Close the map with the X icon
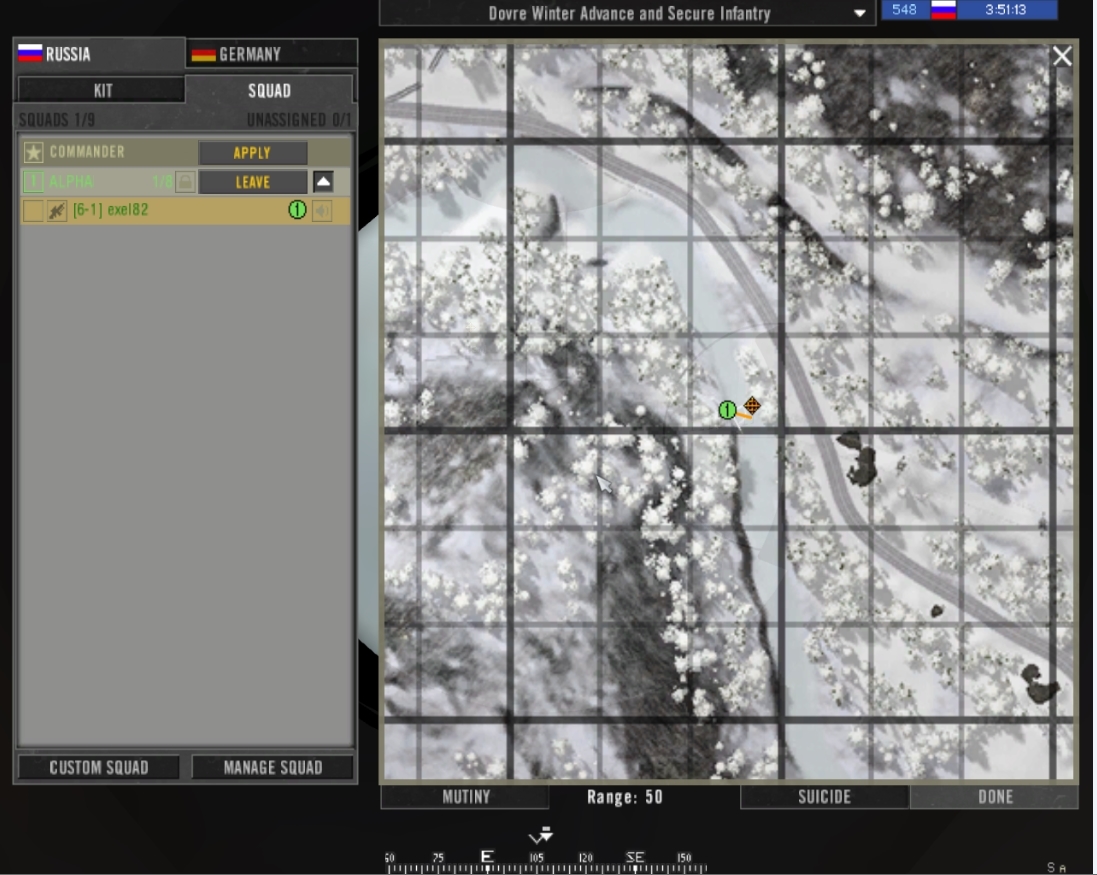Screen dimensions: 1097x875 (1062, 56)
